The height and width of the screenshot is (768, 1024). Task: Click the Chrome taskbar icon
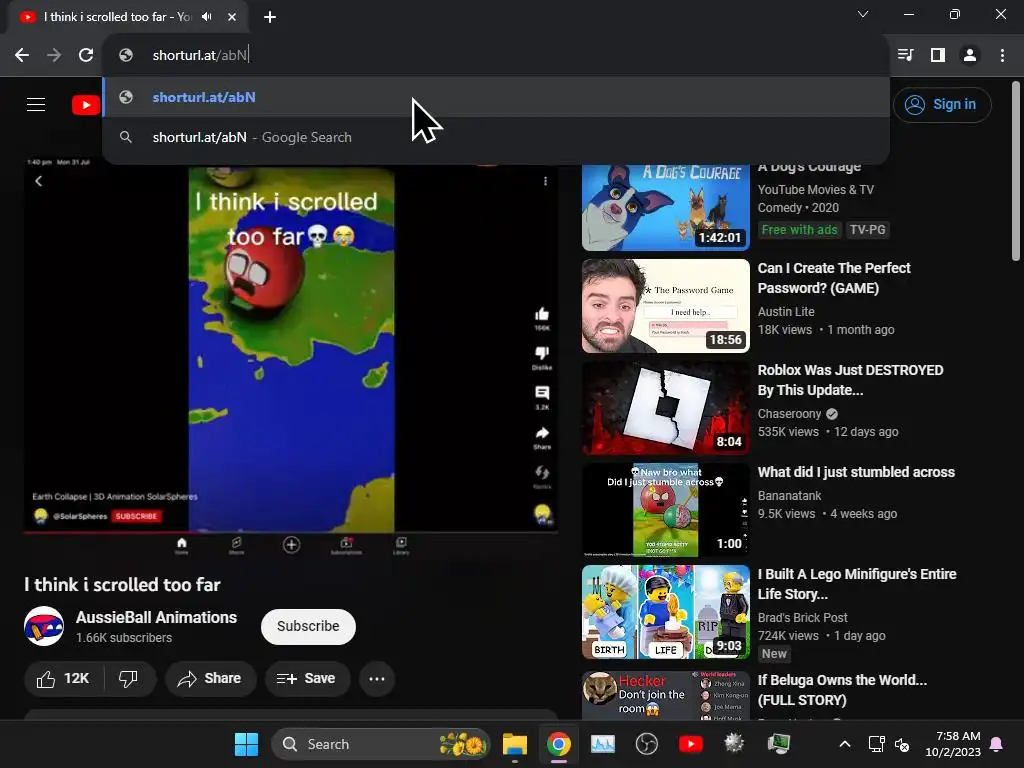point(558,744)
